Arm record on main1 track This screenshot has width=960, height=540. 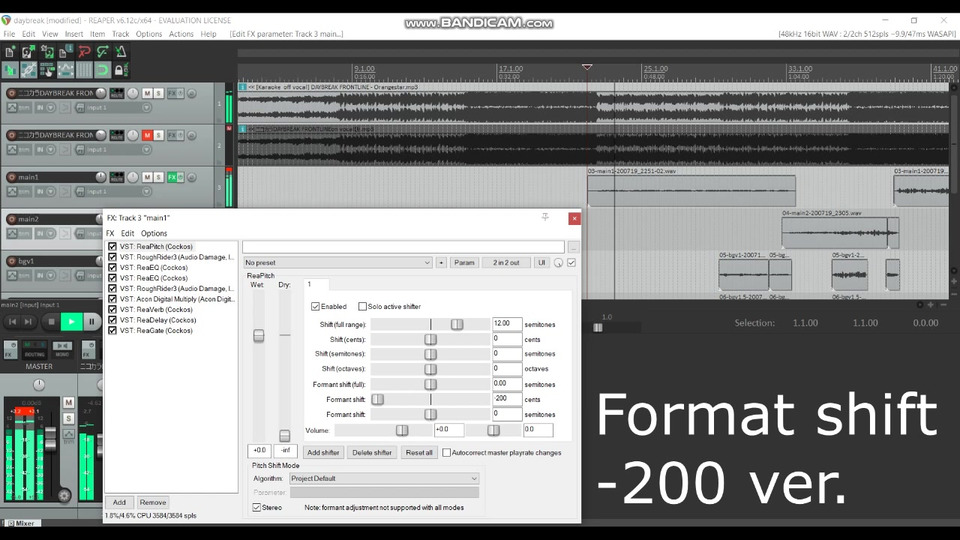tap(11, 177)
